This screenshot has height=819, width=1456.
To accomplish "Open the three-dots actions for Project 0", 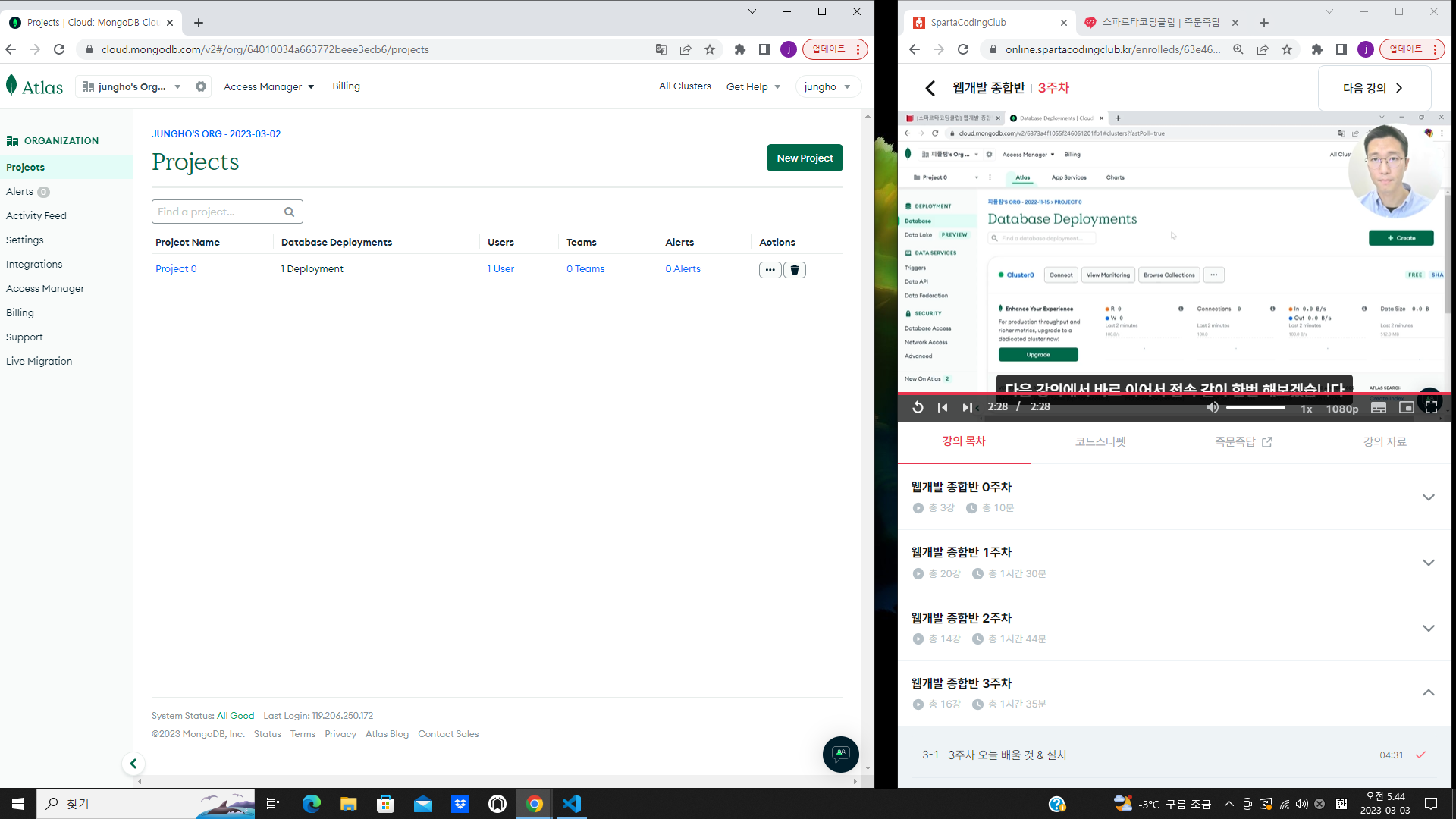I will 770,270.
